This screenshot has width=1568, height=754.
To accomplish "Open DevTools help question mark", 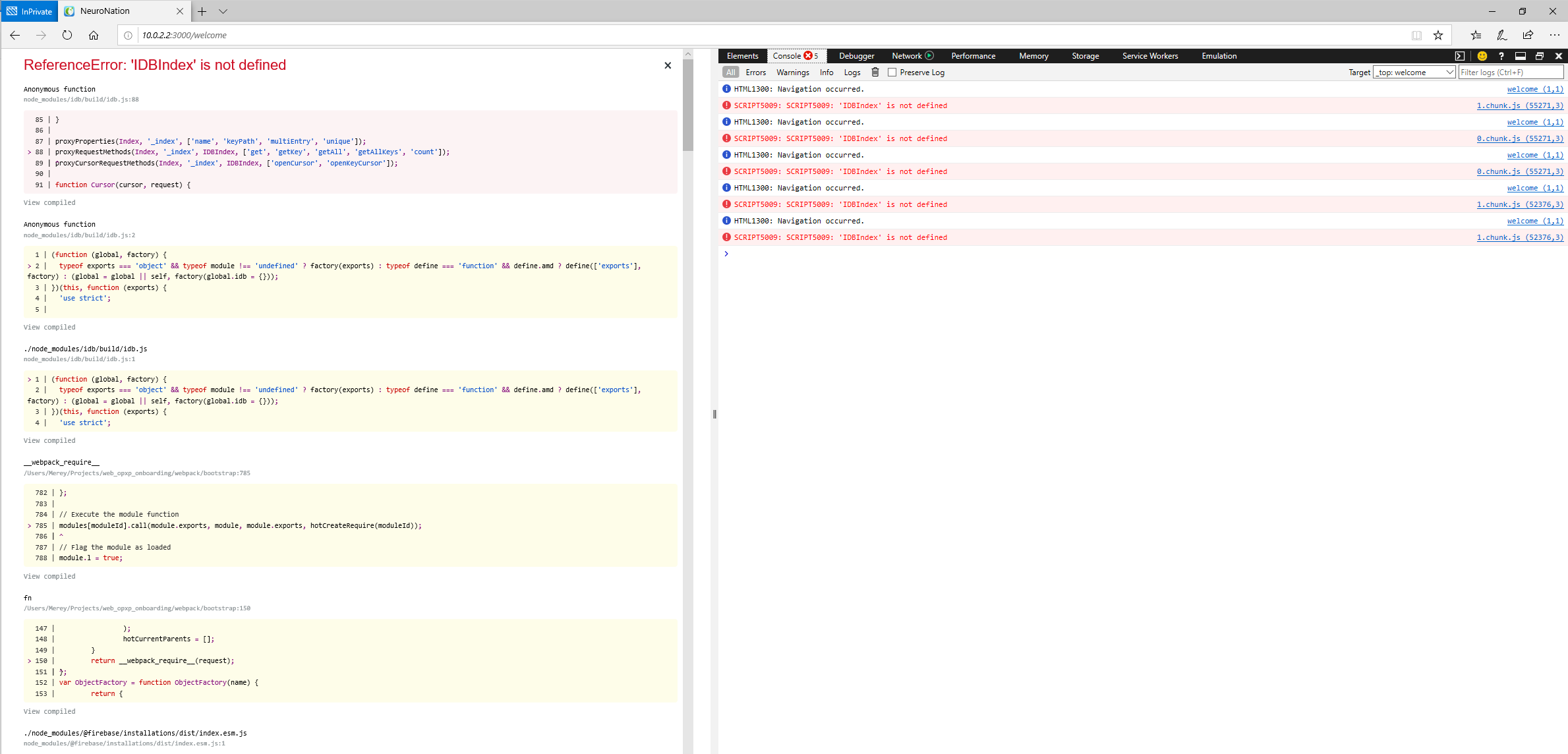I will coord(1501,56).
